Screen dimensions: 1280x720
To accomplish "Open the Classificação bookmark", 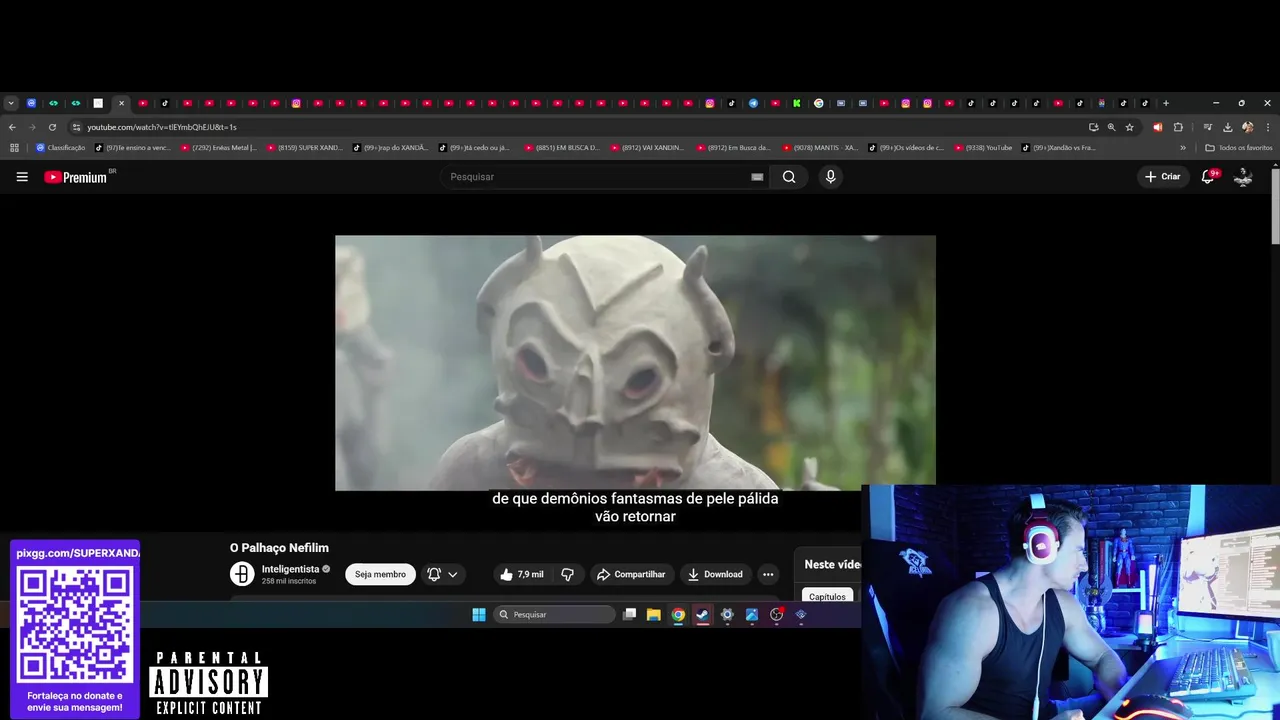I will click(x=61, y=148).
